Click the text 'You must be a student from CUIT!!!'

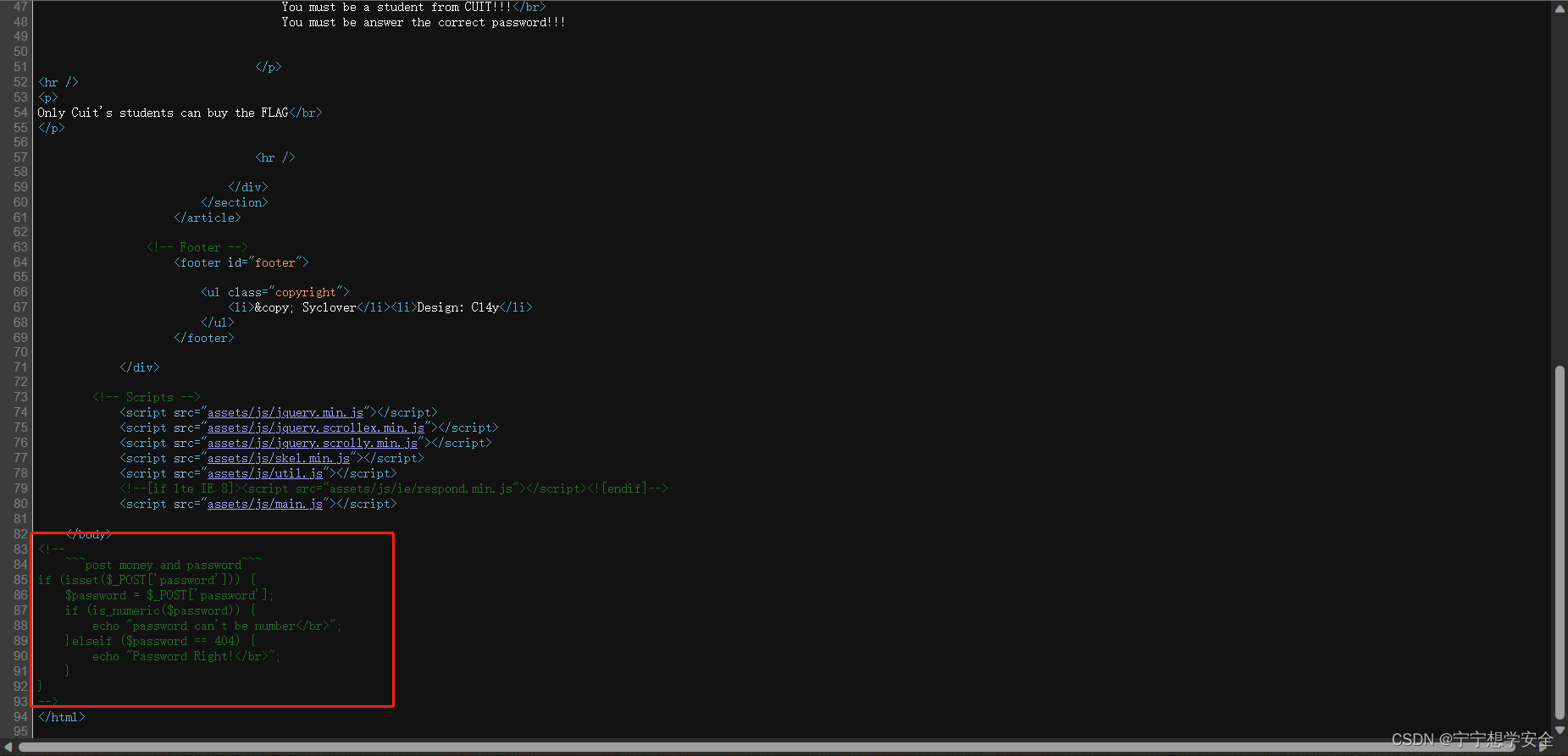coord(396,7)
